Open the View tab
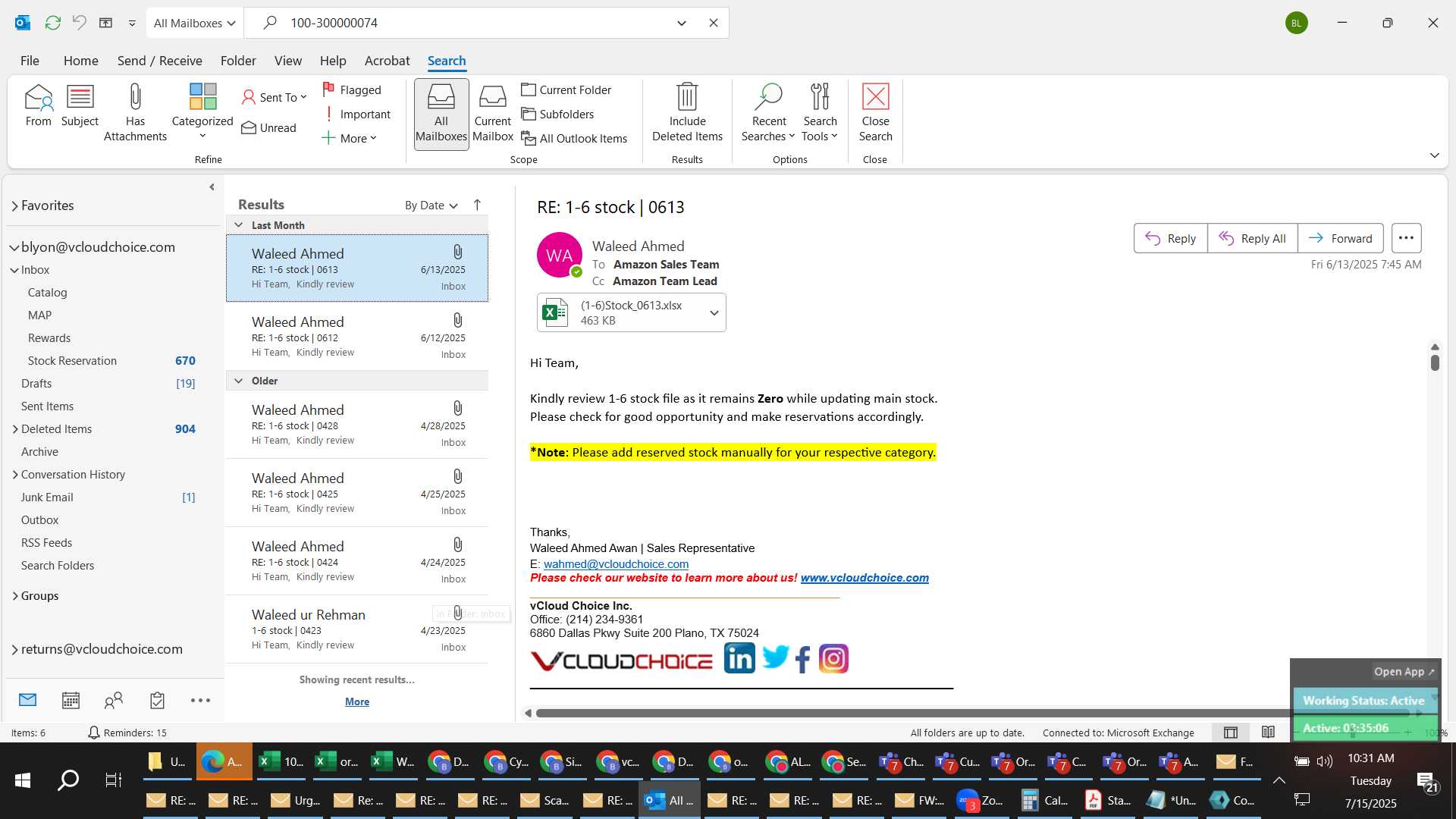The image size is (1456, 819). (x=287, y=61)
